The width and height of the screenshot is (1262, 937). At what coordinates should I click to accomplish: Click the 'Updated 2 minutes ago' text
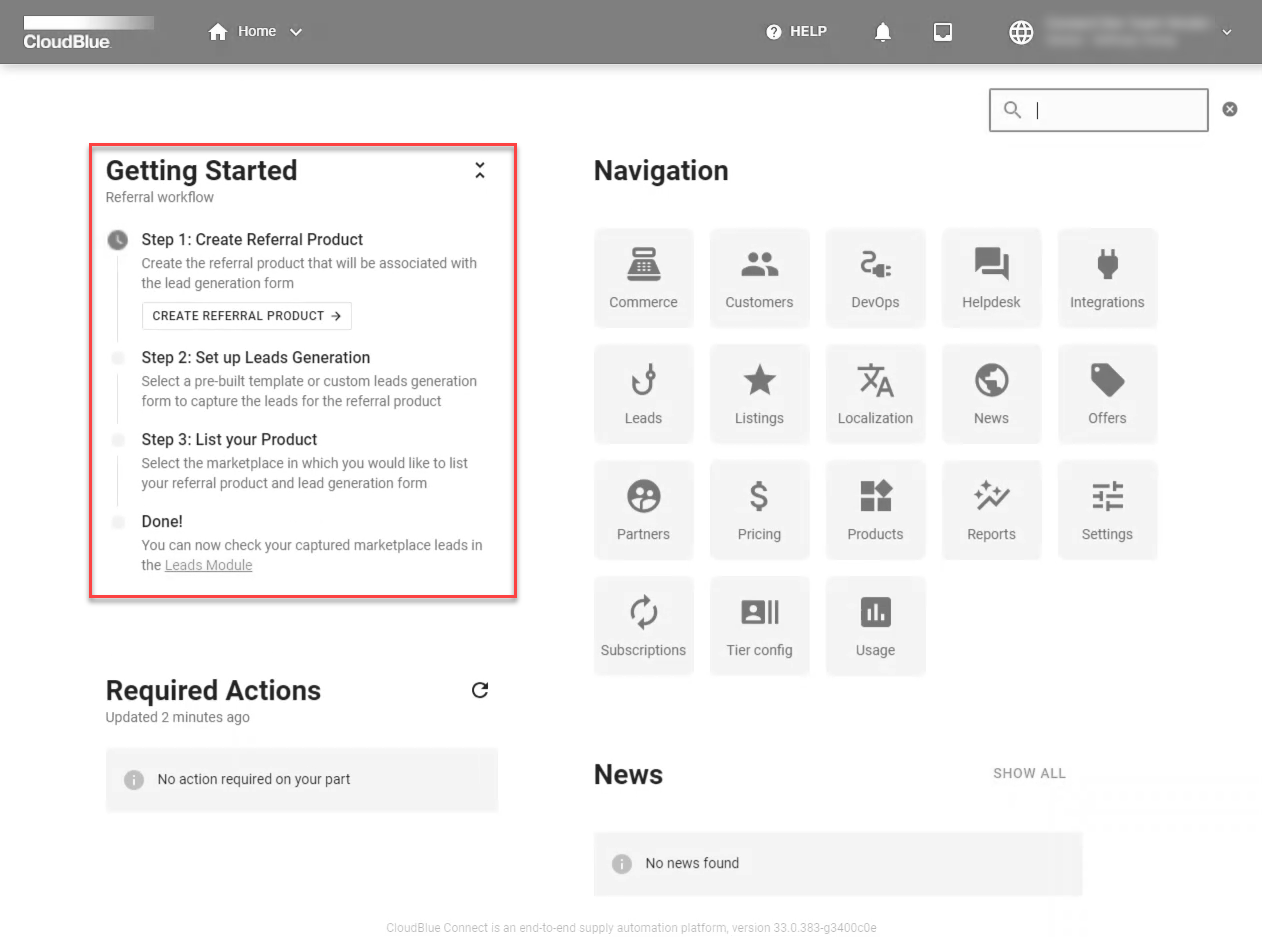178,717
